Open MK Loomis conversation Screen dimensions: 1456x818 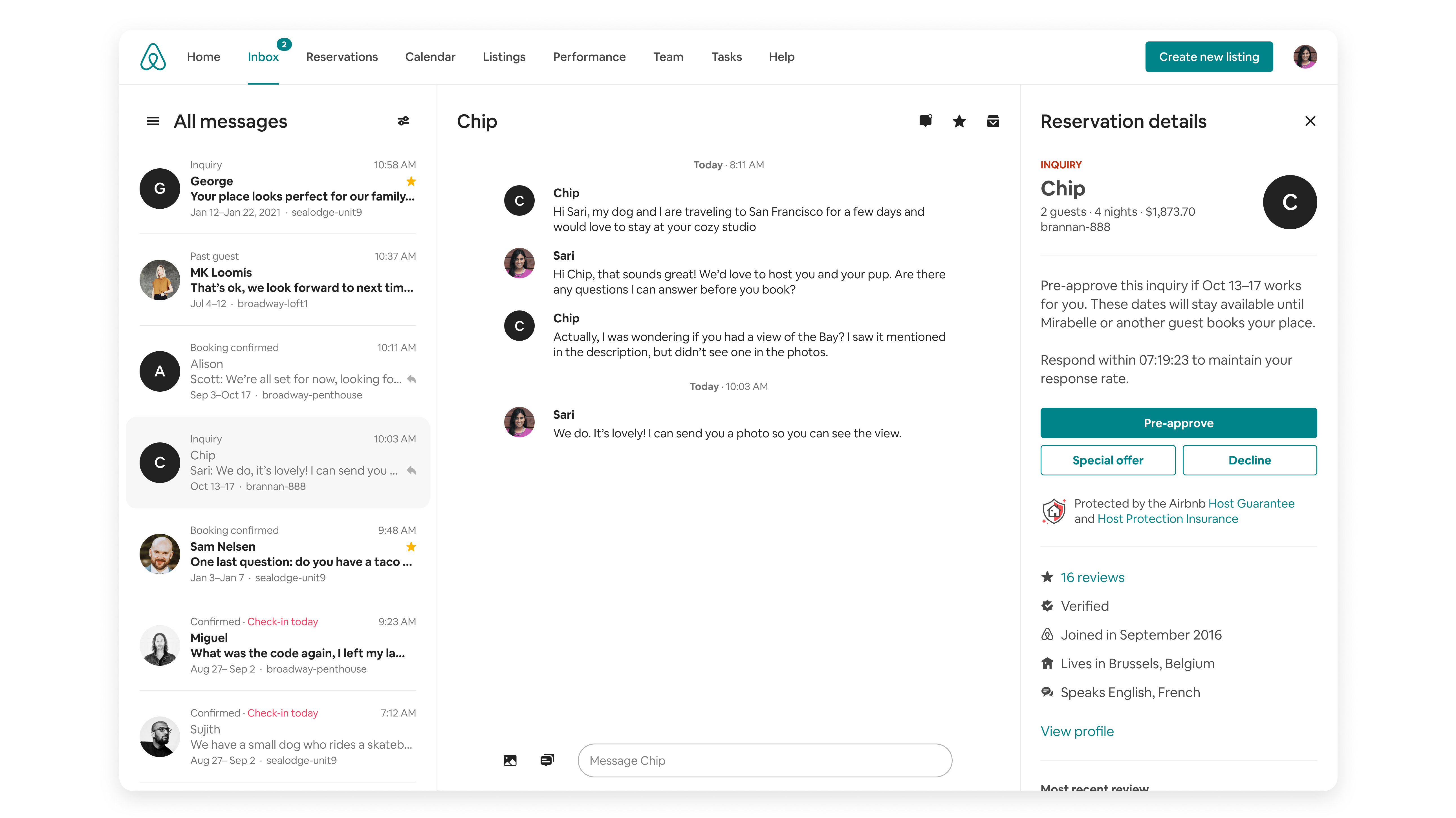click(x=277, y=280)
